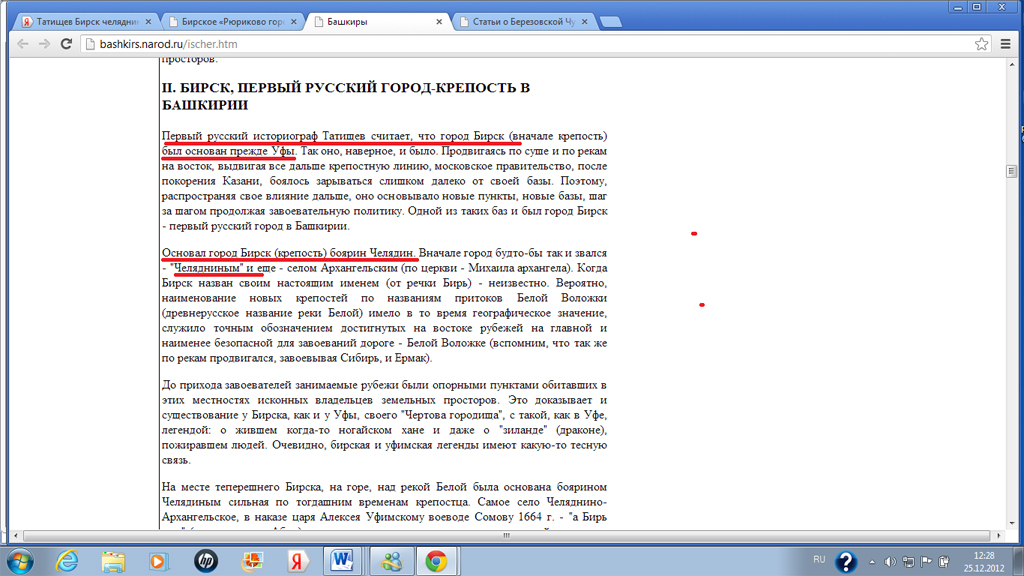Bookmark this page with the star icon

(x=982, y=44)
